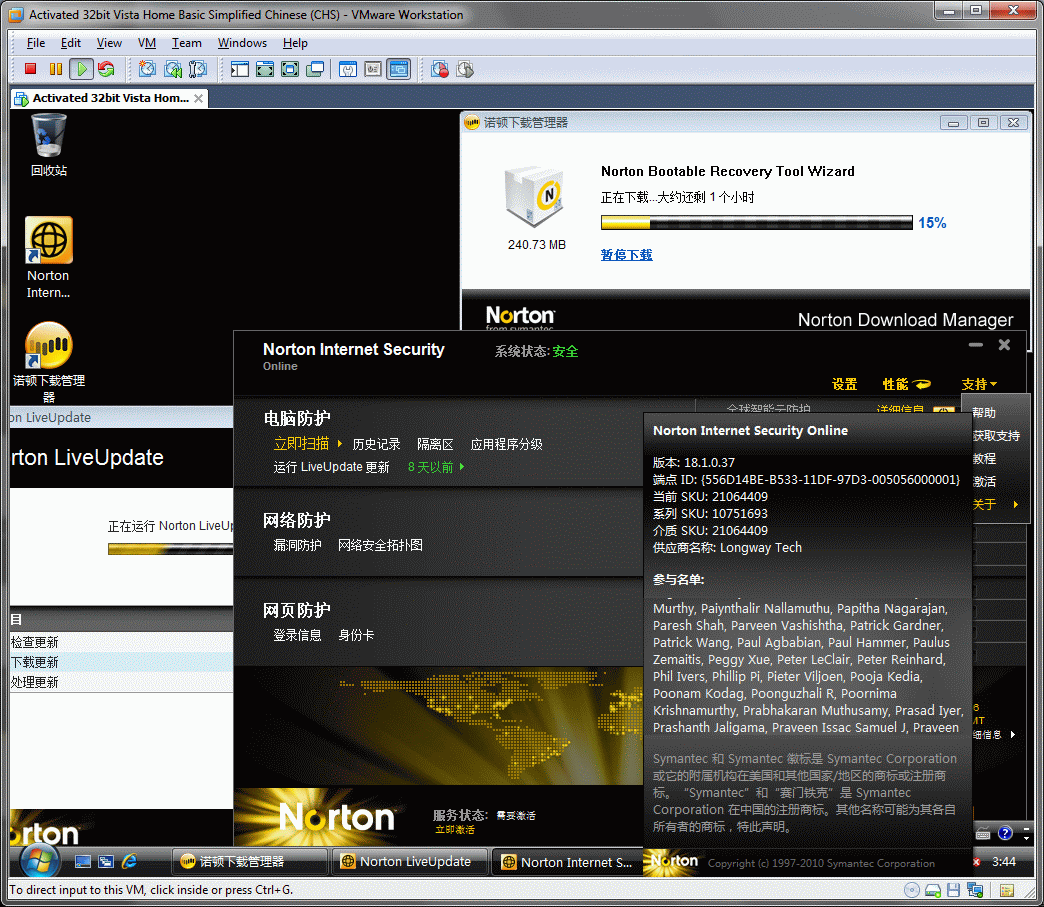This screenshot has width=1044, height=907.
Task: Click the green Power On play button
Action: [81, 69]
